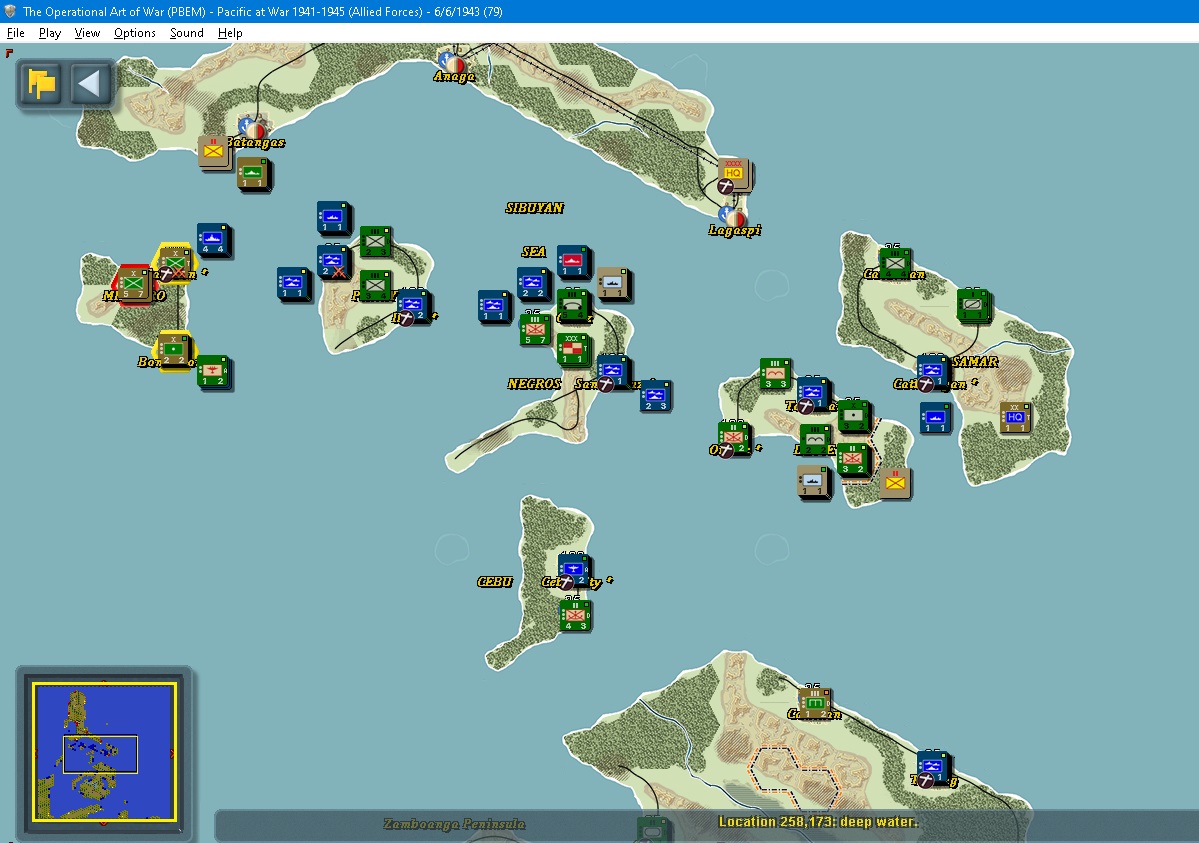Select the blue naval 2-3 unit east of Negros

coord(655,396)
